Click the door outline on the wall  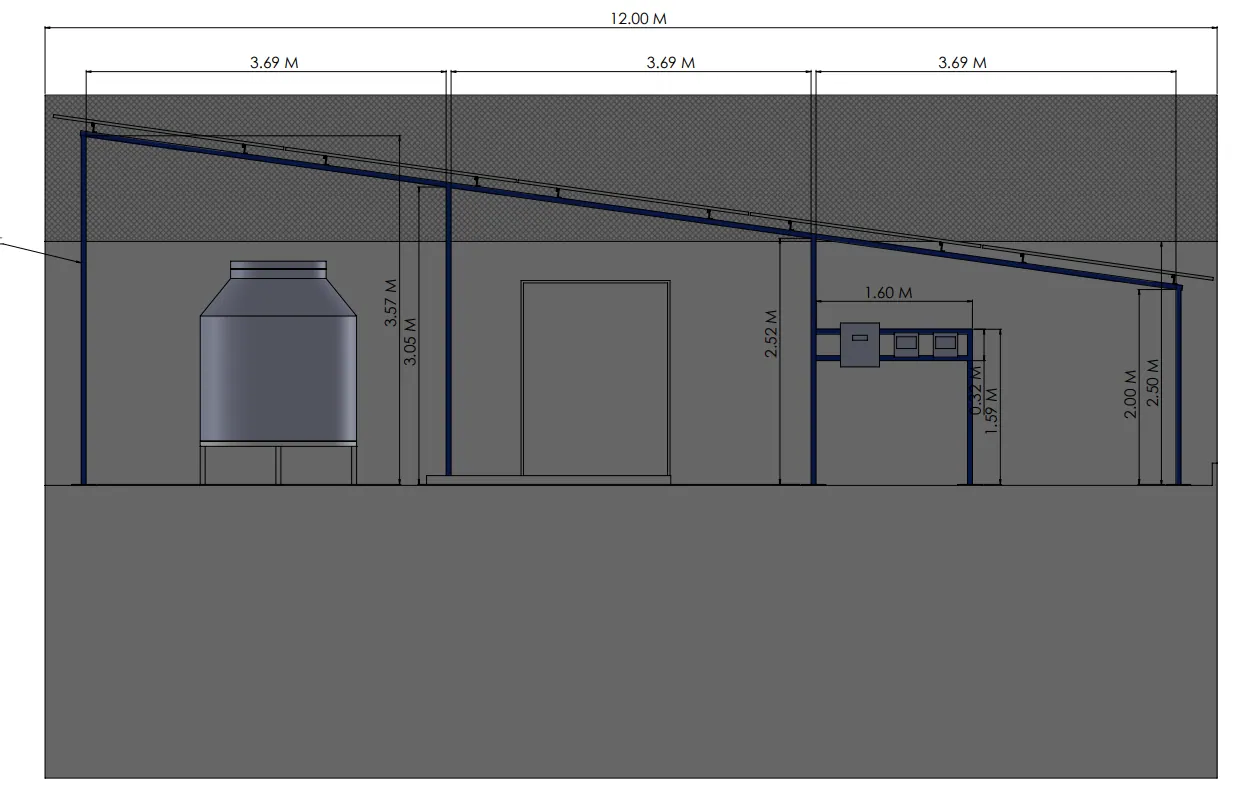click(x=595, y=378)
